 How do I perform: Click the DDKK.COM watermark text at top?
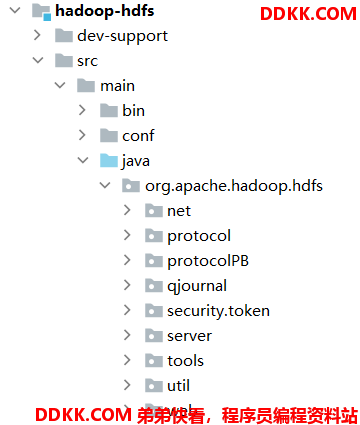[x=308, y=14]
